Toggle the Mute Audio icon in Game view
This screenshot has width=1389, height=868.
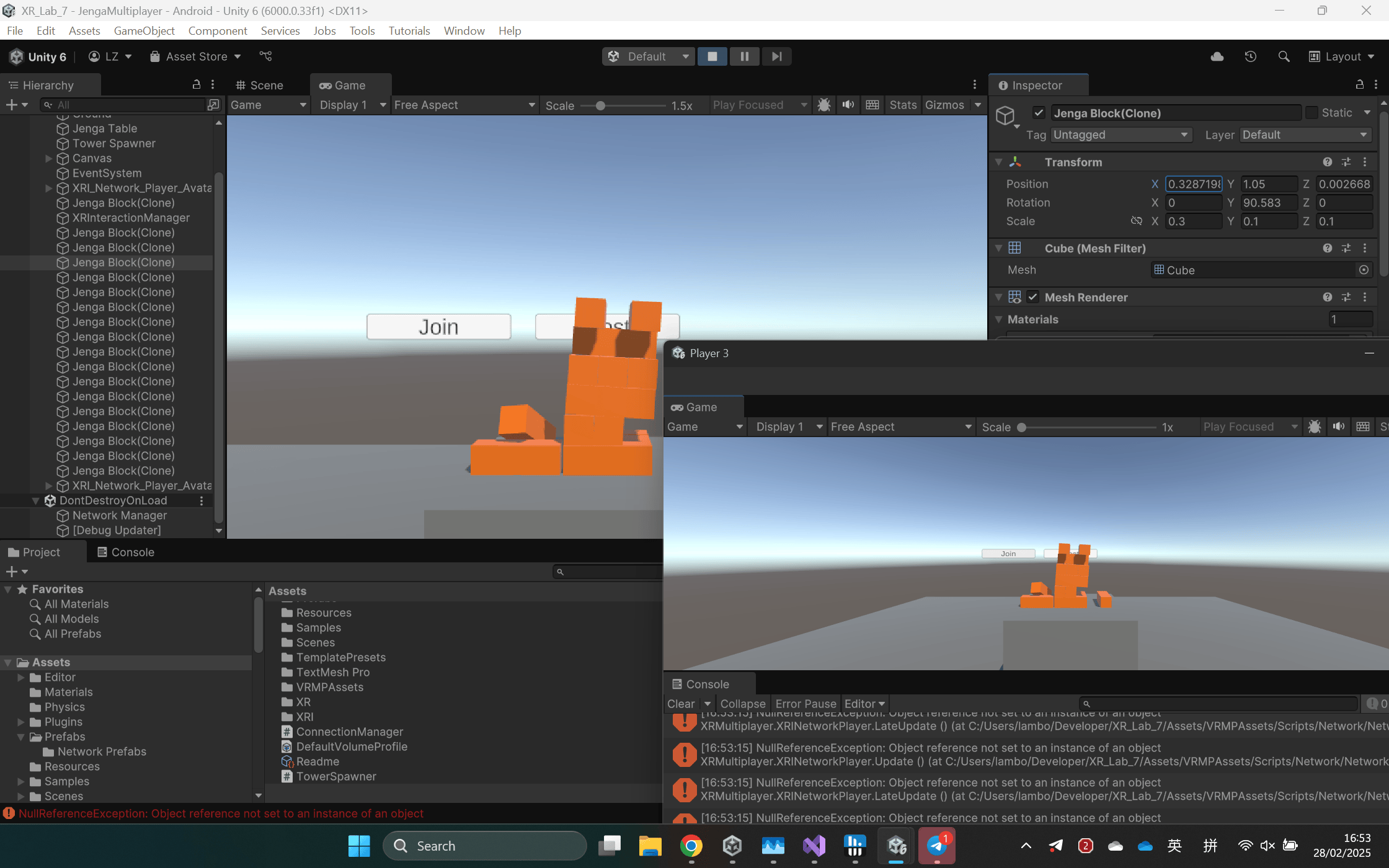848,105
